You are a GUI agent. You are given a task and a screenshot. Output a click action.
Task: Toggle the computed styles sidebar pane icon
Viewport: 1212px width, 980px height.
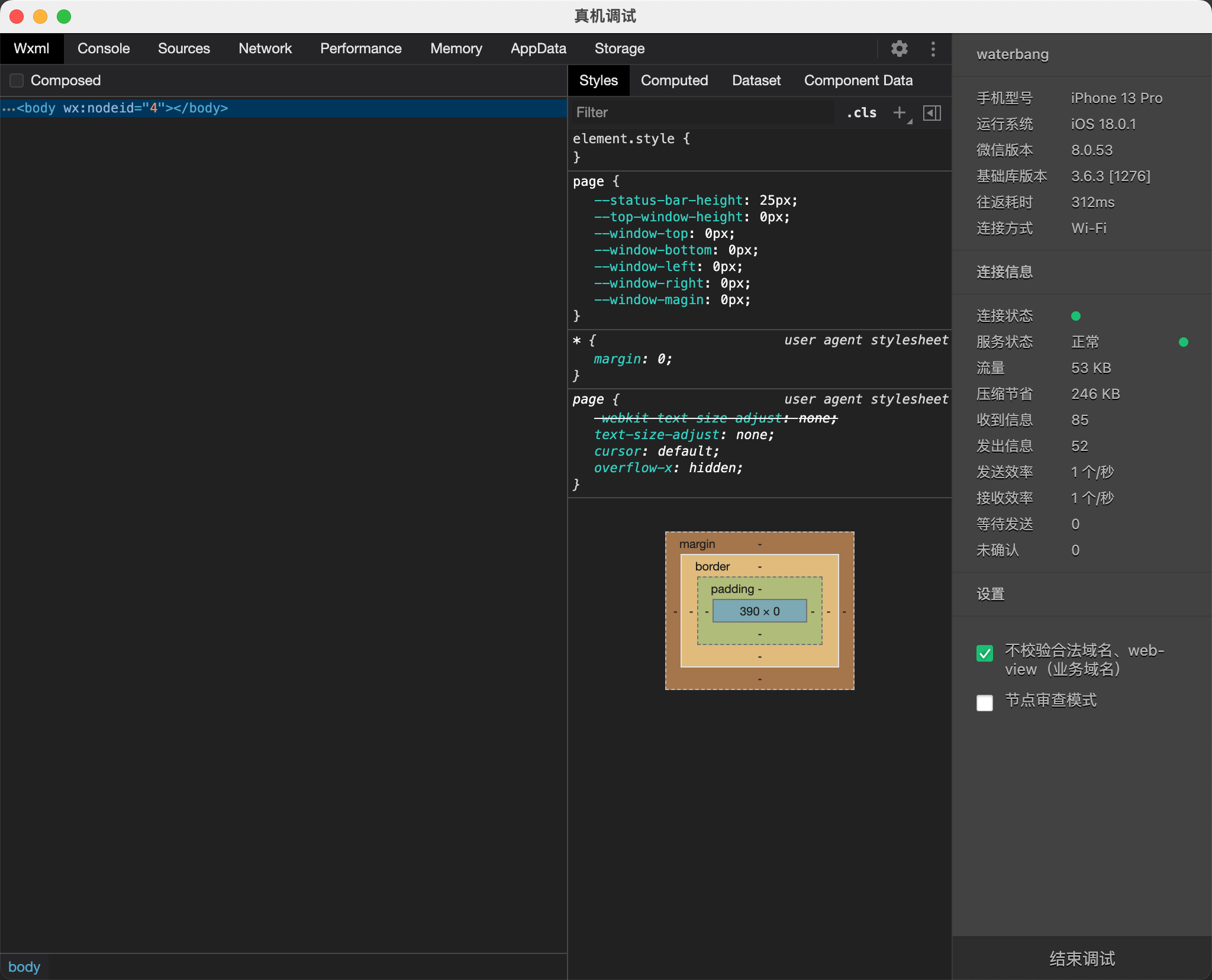[931, 112]
